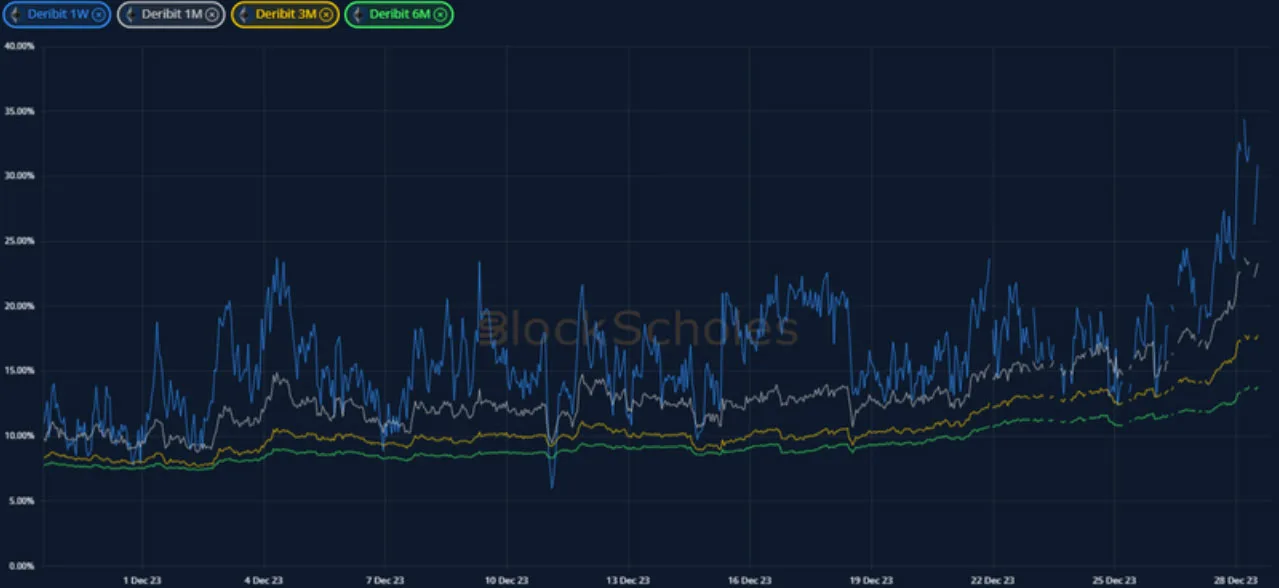The width and height of the screenshot is (1279, 588).
Task: Click the blue 1W line's lowest dip near 11 Dec
Action: (552, 486)
